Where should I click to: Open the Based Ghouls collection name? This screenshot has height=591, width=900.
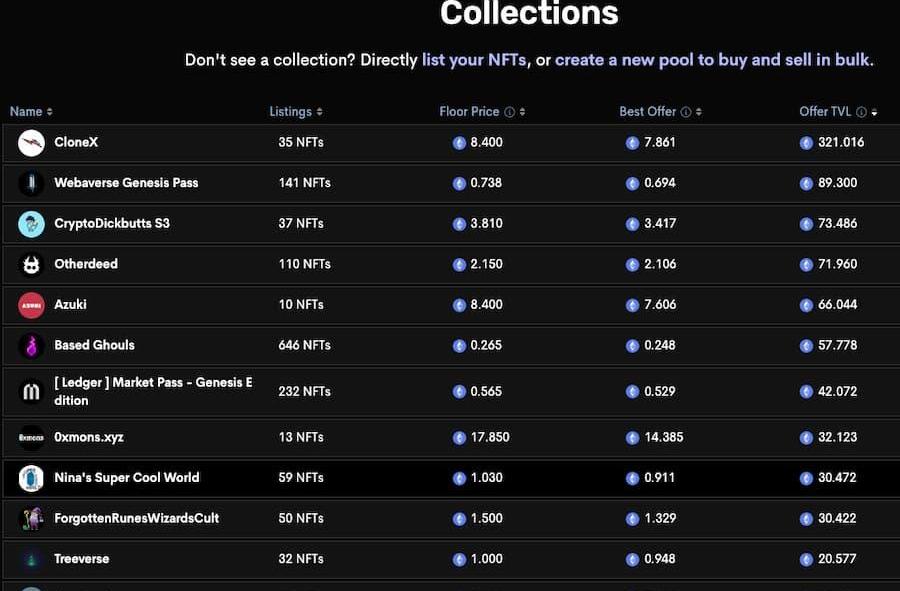(x=94, y=345)
